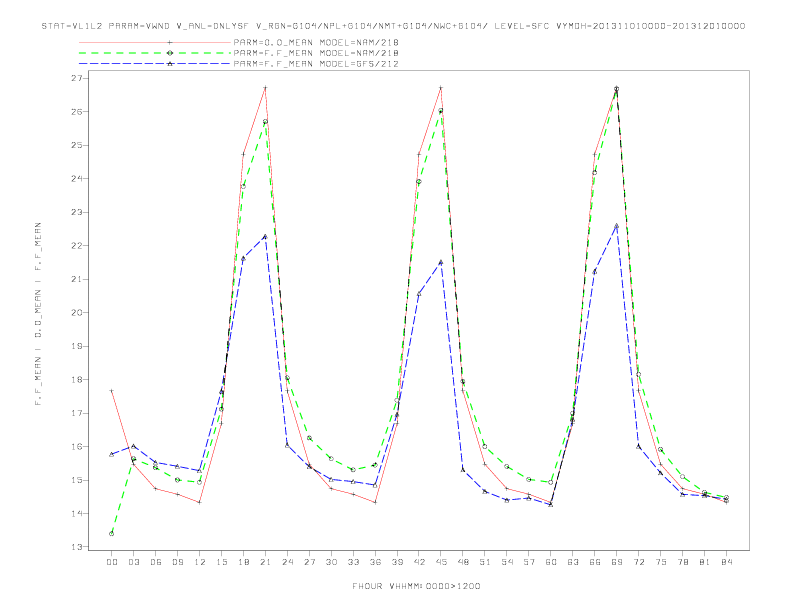Viewport: 792px width, 612px height.
Task: Click red line peak at hour 21
Action: point(265,88)
